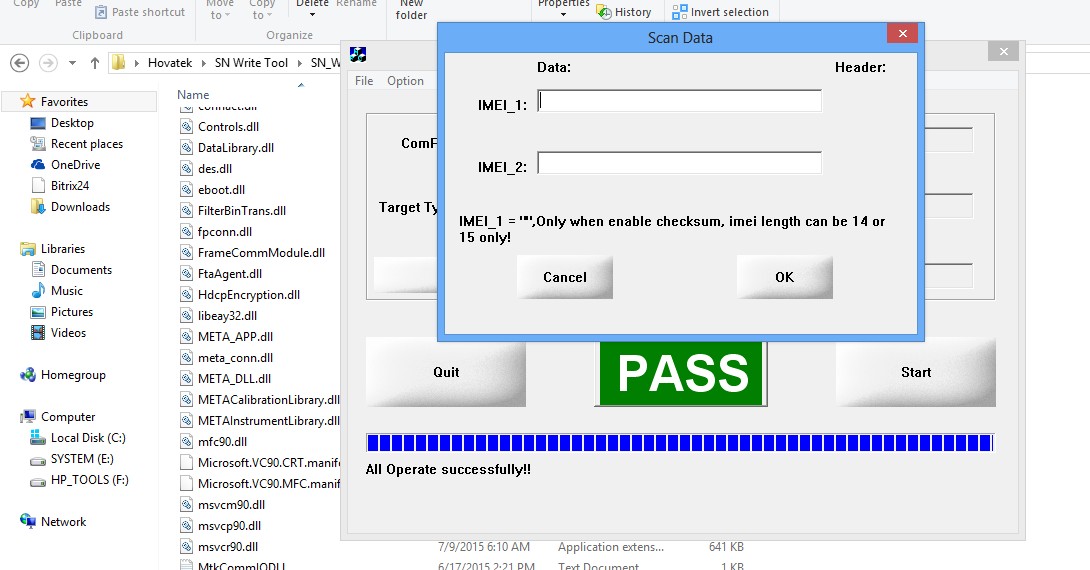Open the Move to dropdown

click(220, 10)
